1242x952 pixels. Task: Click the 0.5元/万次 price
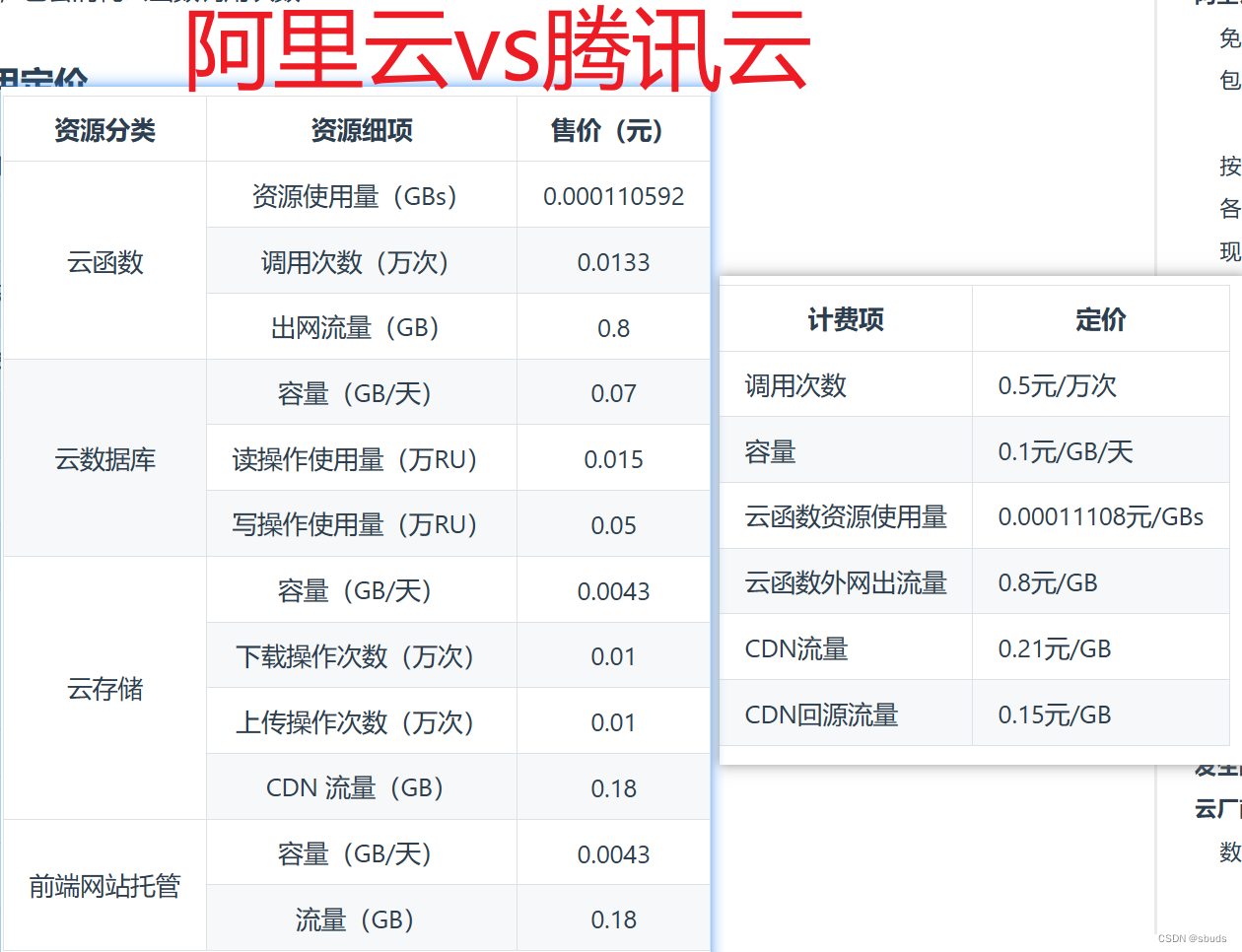coord(1058,385)
